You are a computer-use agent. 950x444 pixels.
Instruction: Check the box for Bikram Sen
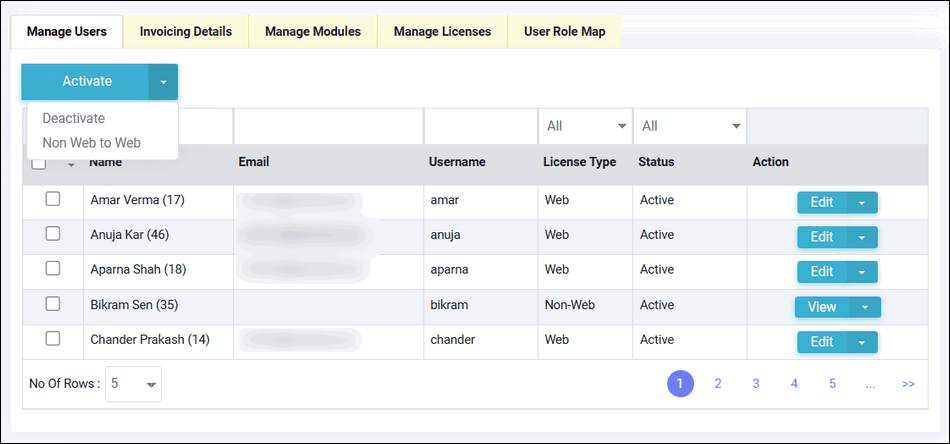tap(53, 304)
